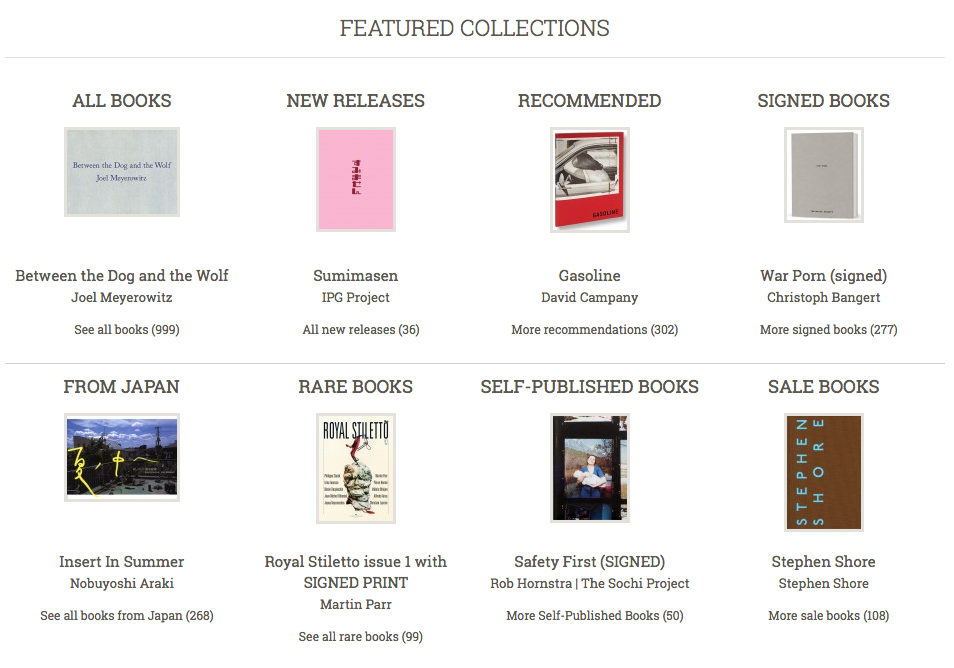Open the War Porn grey book cover
The width and height of the screenshot is (954, 668).
pos(824,175)
